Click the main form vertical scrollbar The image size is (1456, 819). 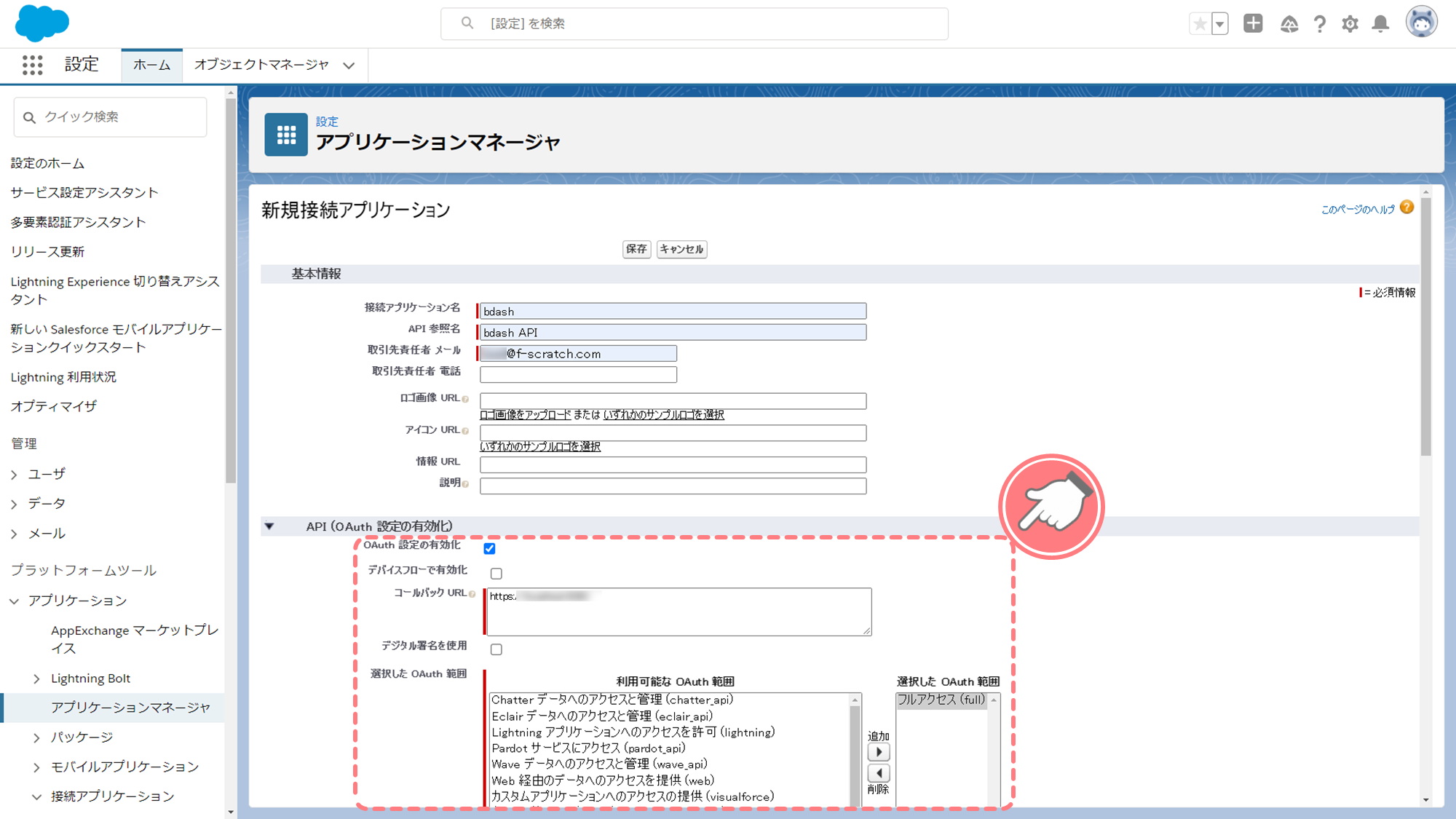(1425, 328)
